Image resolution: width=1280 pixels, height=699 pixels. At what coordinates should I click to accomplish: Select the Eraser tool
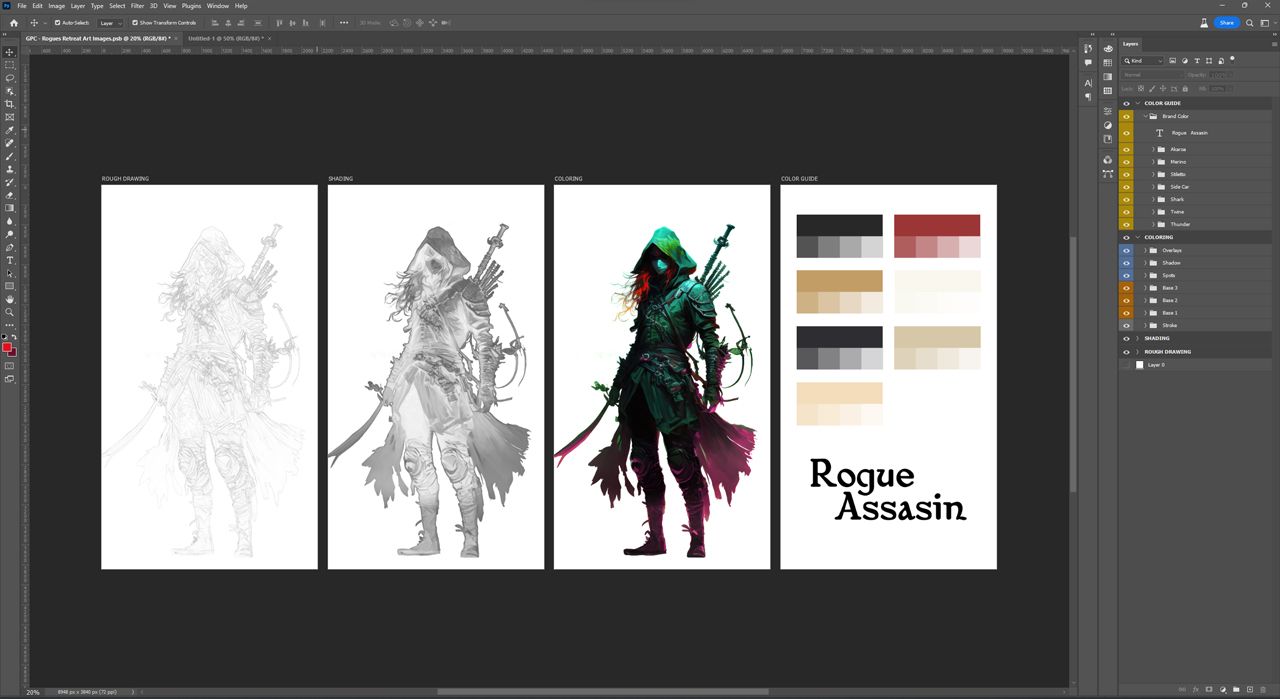(10, 195)
